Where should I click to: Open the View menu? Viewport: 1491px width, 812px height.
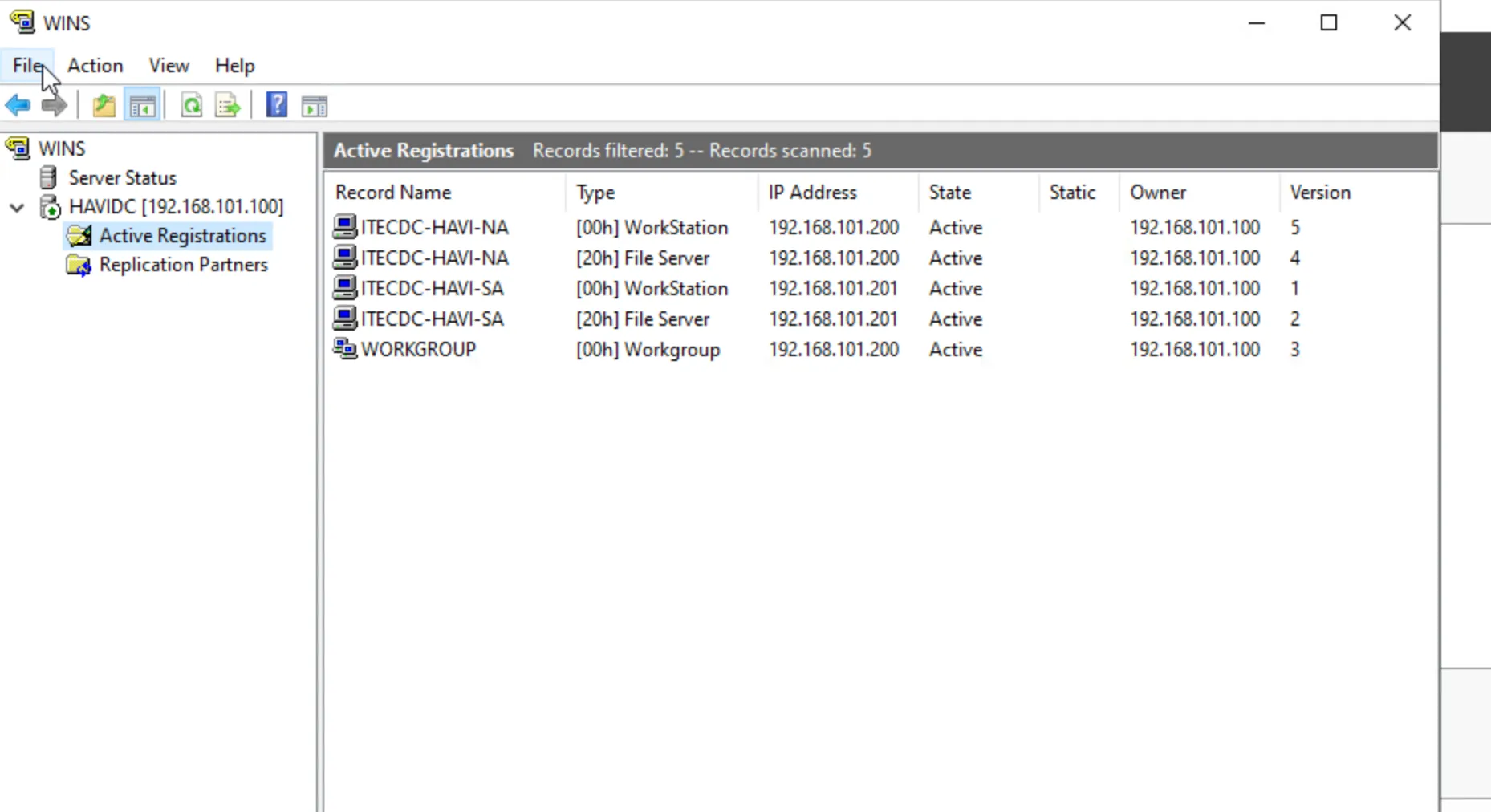coord(169,66)
